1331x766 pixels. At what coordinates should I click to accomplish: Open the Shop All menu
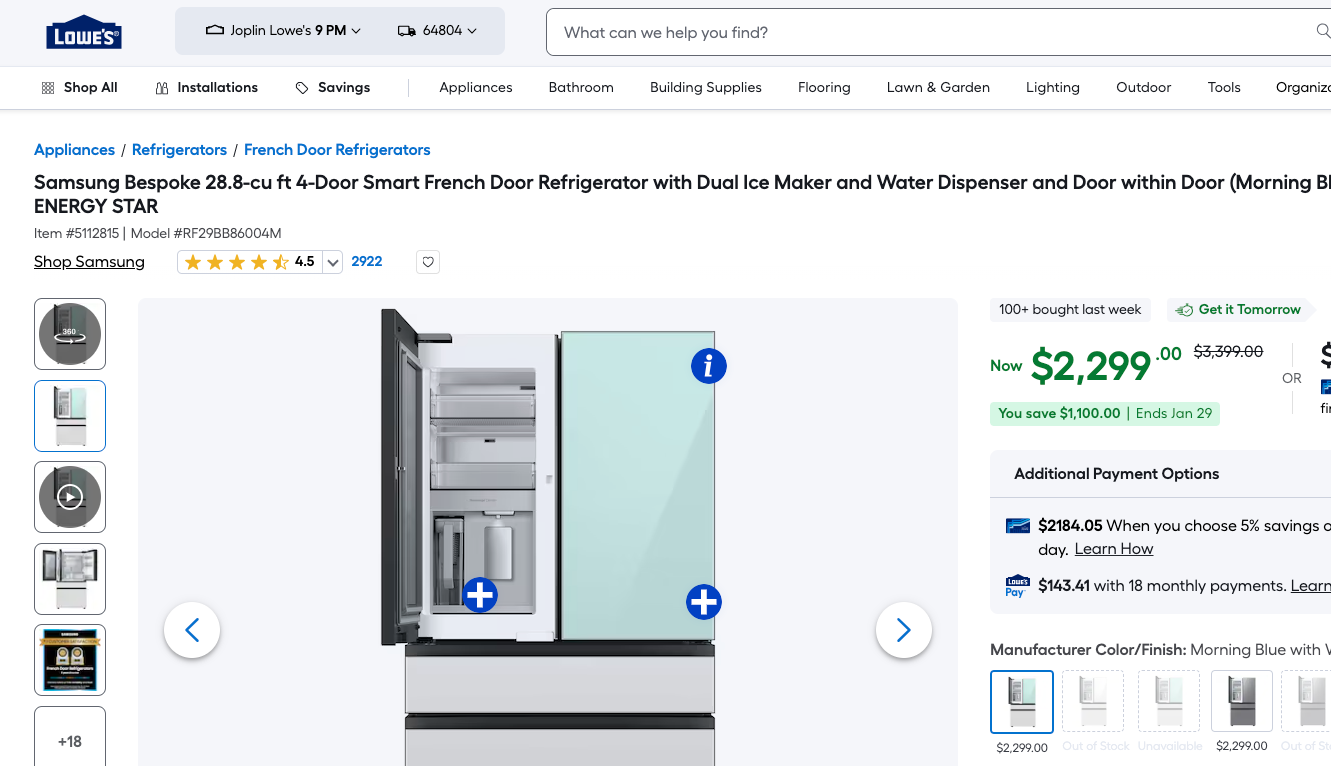[x=79, y=88]
